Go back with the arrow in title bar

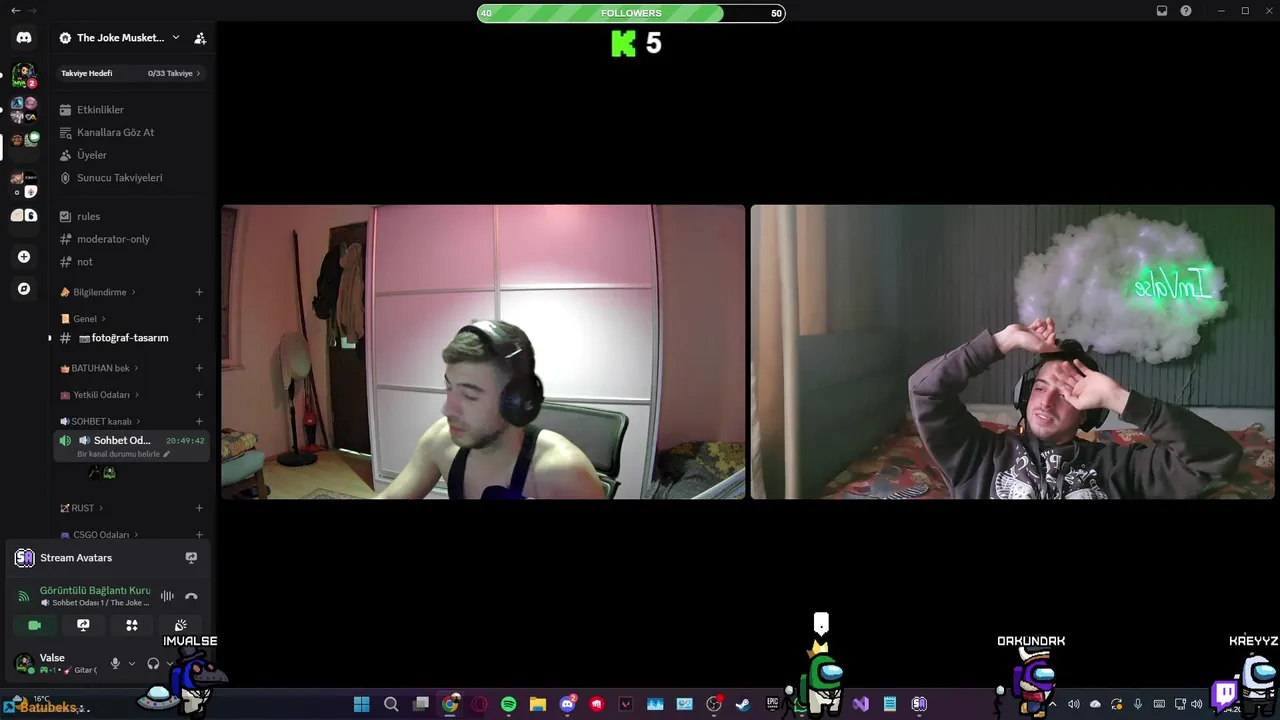[15, 10]
